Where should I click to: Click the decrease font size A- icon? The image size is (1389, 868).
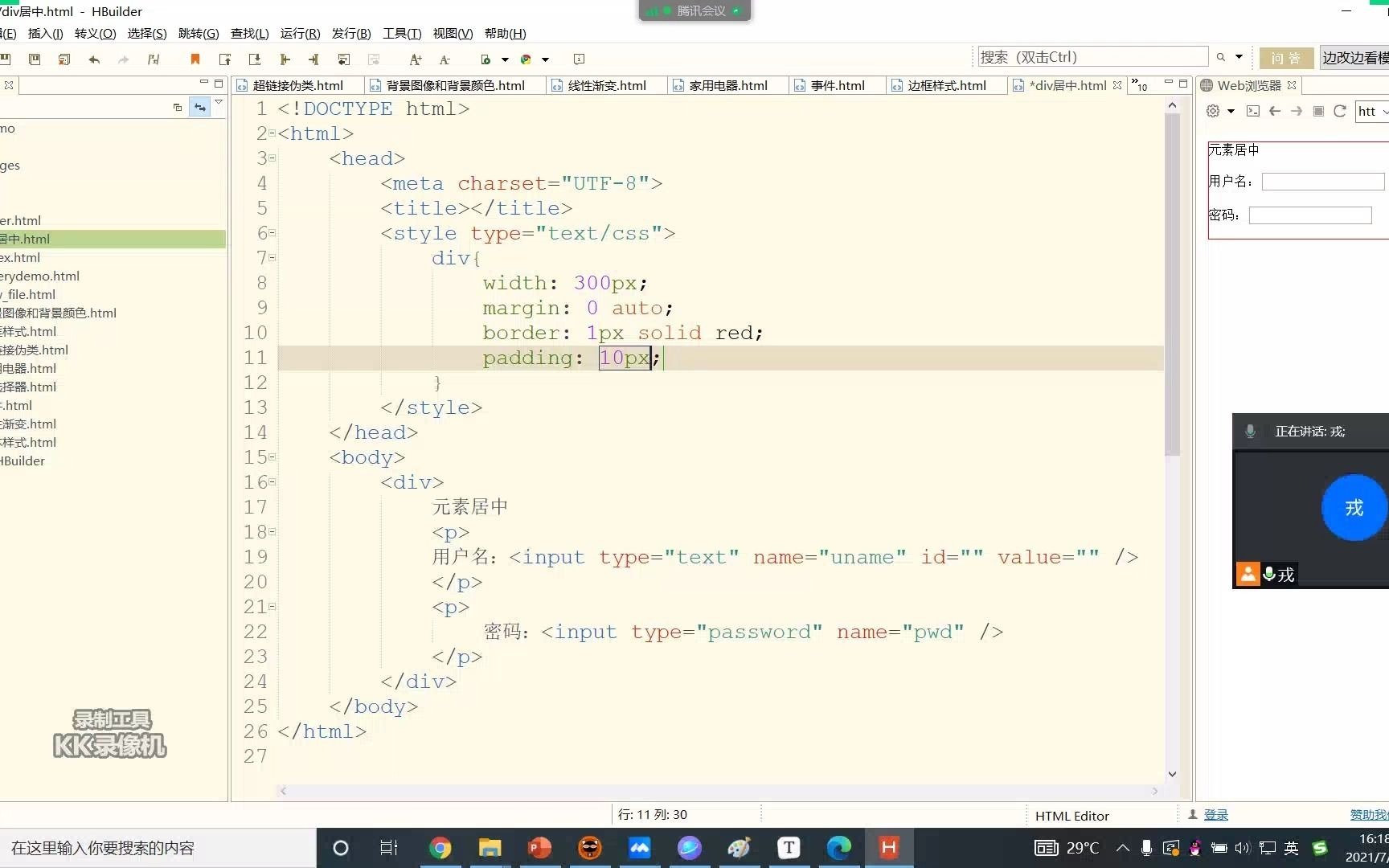[x=445, y=59]
